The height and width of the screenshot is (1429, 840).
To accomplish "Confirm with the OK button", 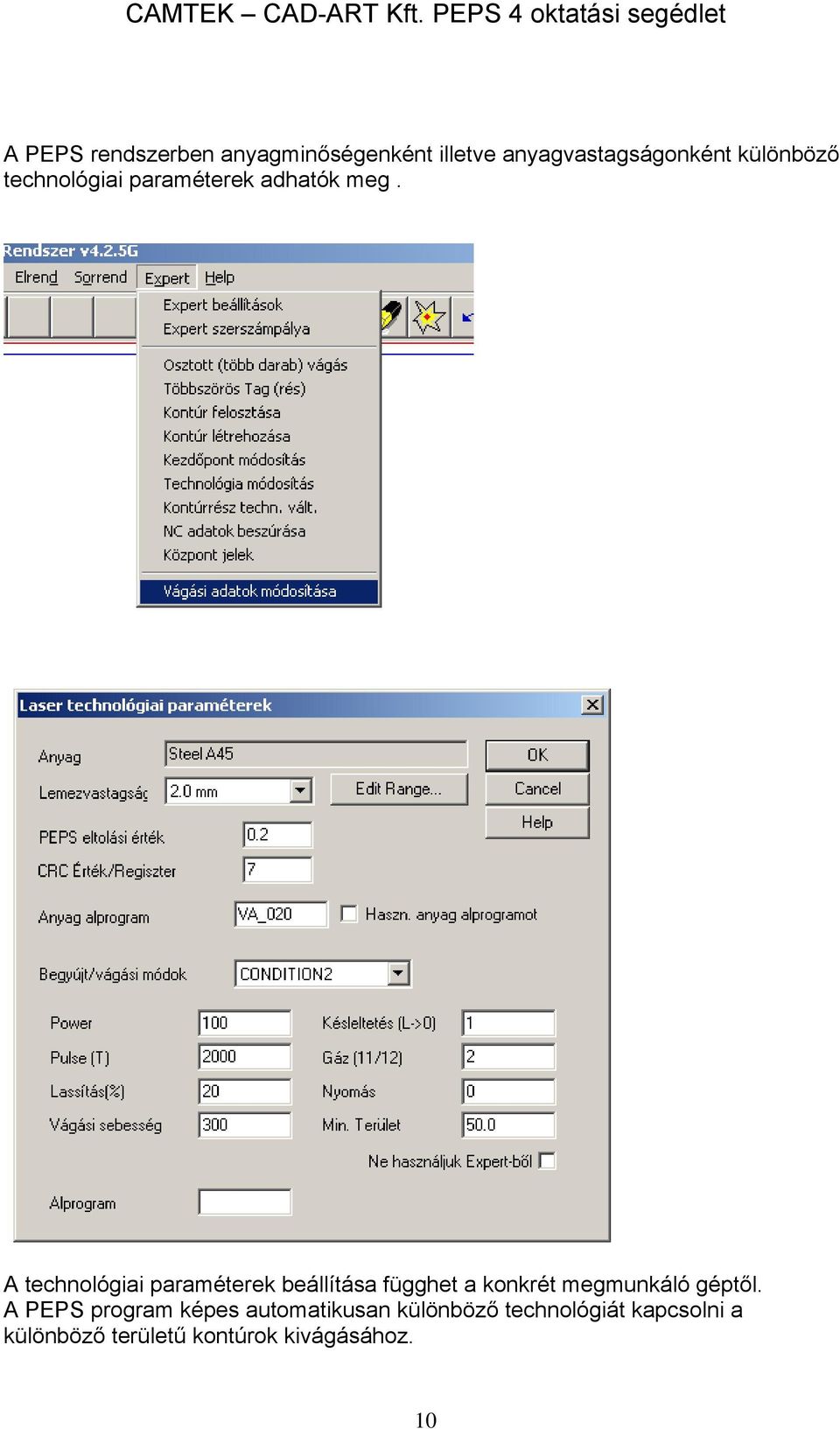I will click(x=537, y=755).
